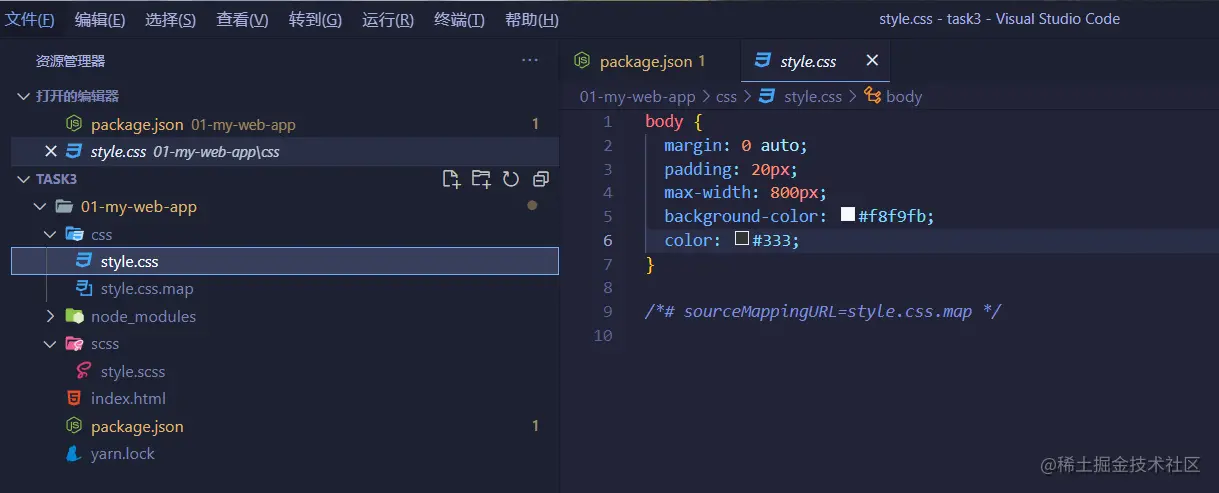This screenshot has width=1219, height=493.
Task: Close the style.css editor tab
Action: (872, 61)
